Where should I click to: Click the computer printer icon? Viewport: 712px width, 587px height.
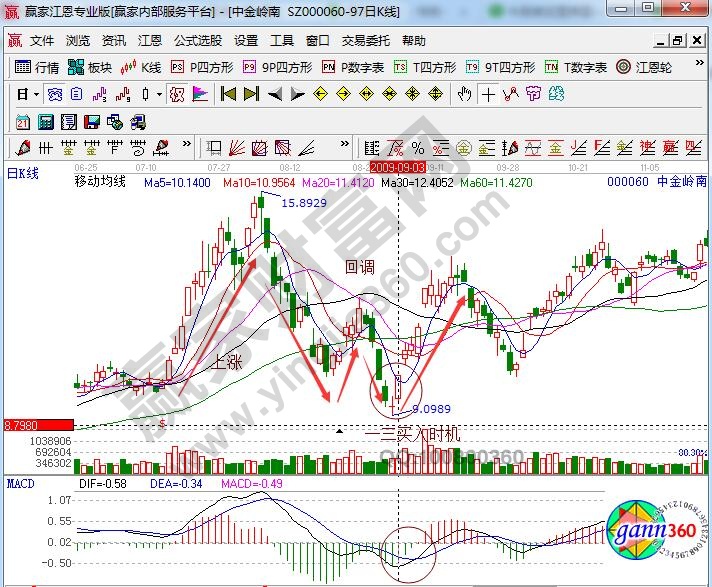tap(138, 122)
